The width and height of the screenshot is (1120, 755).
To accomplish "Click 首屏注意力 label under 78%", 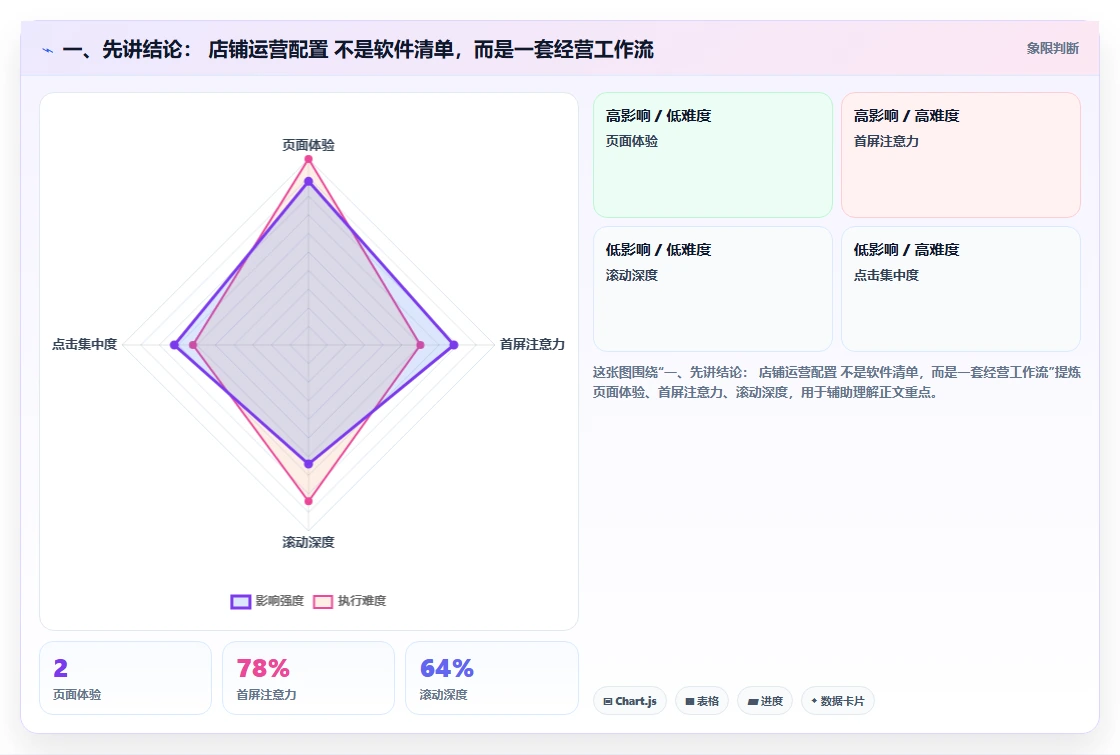I will pyautogui.click(x=266, y=694).
